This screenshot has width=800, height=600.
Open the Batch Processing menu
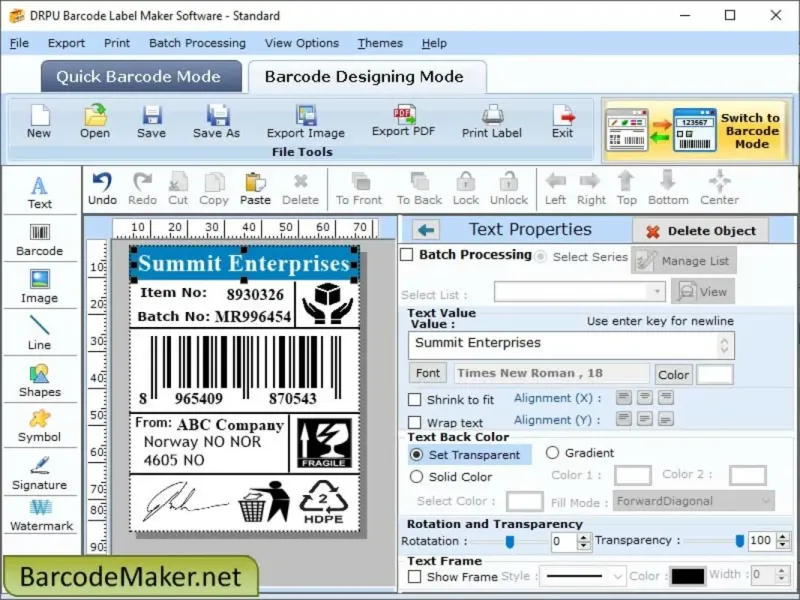tap(197, 43)
